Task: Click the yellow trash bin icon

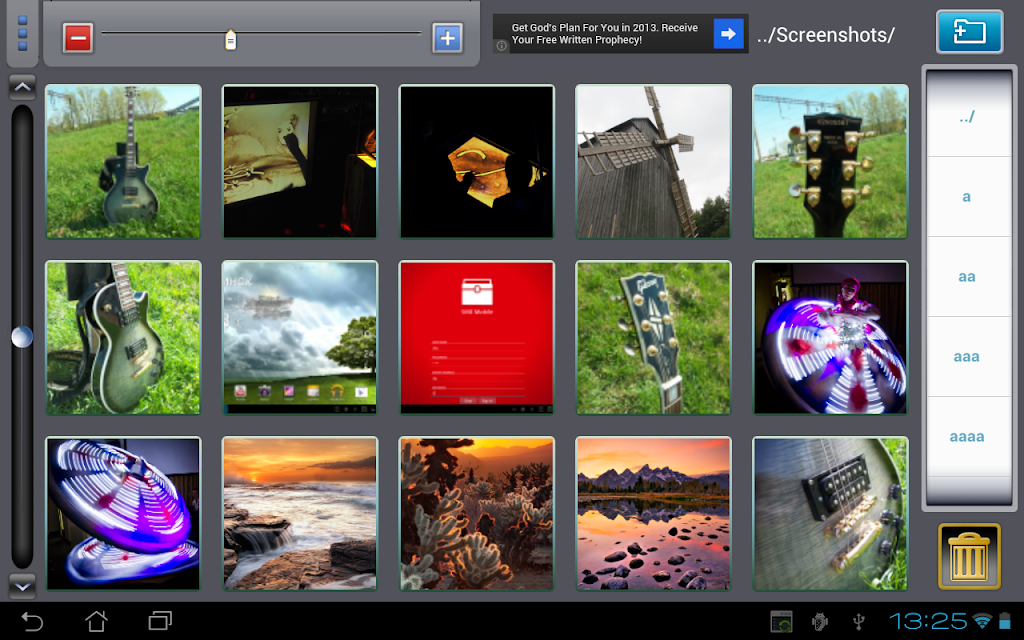Action: [969, 556]
